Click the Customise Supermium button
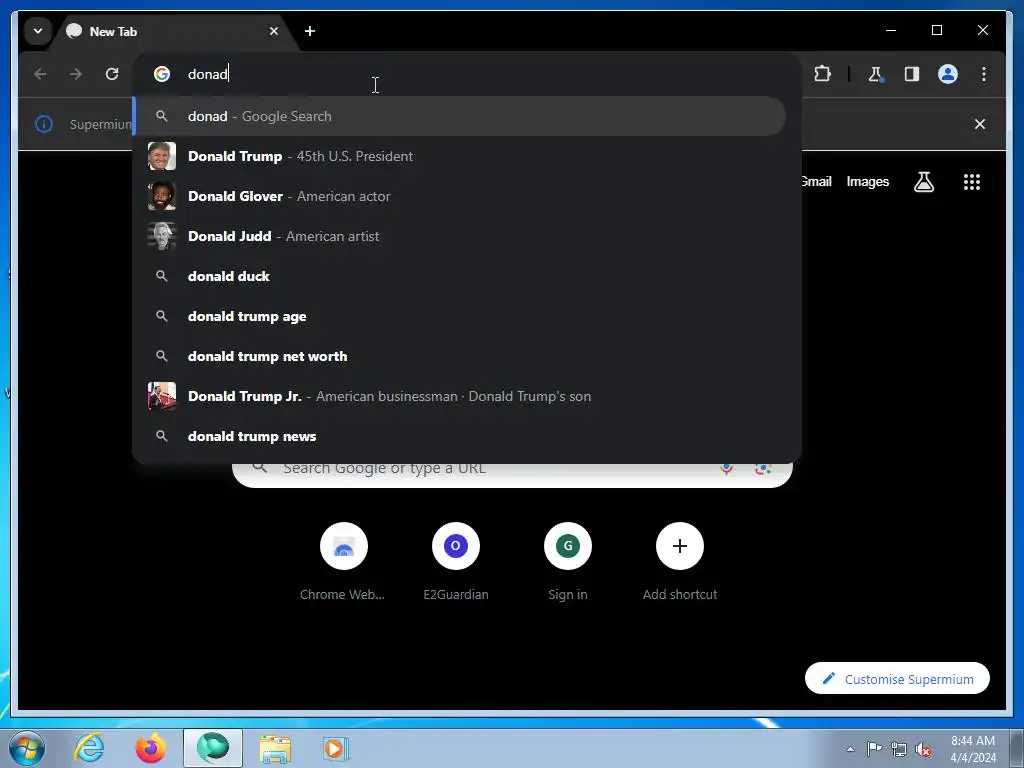This screenshot has width=1024, height=768. [x=897, y=679]
